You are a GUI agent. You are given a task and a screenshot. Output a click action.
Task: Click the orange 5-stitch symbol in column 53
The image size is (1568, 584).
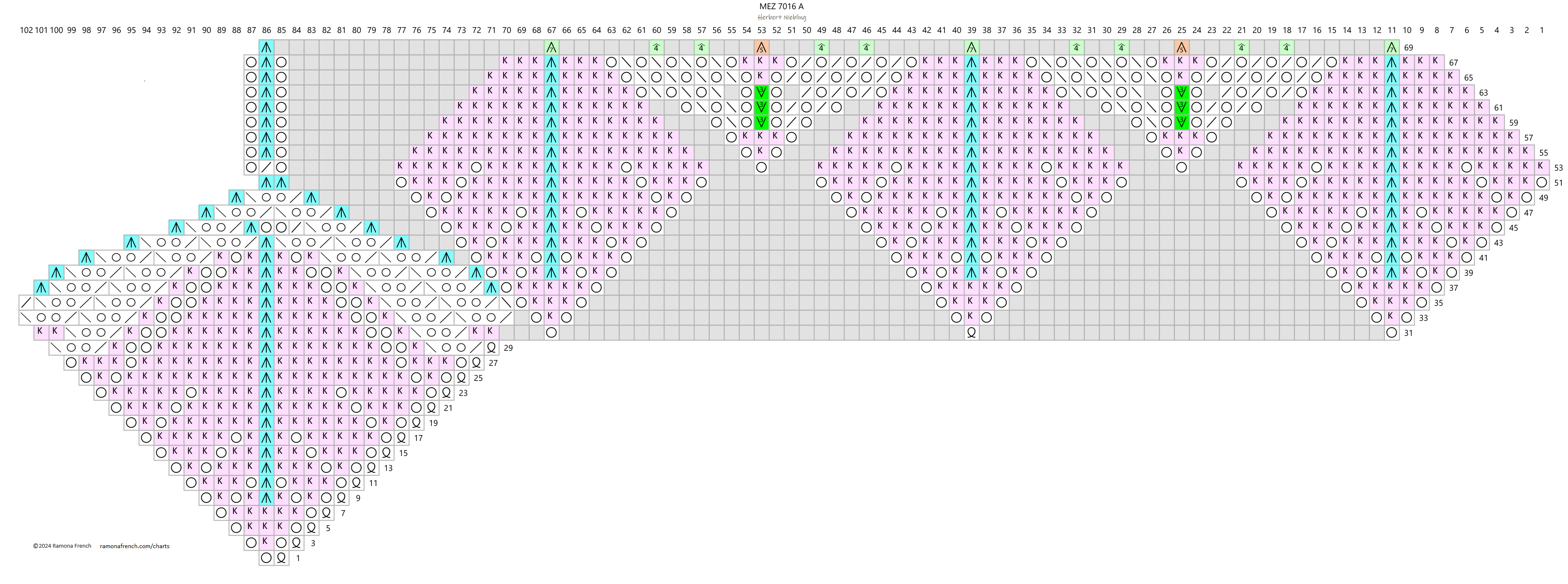tap(761, 48)
